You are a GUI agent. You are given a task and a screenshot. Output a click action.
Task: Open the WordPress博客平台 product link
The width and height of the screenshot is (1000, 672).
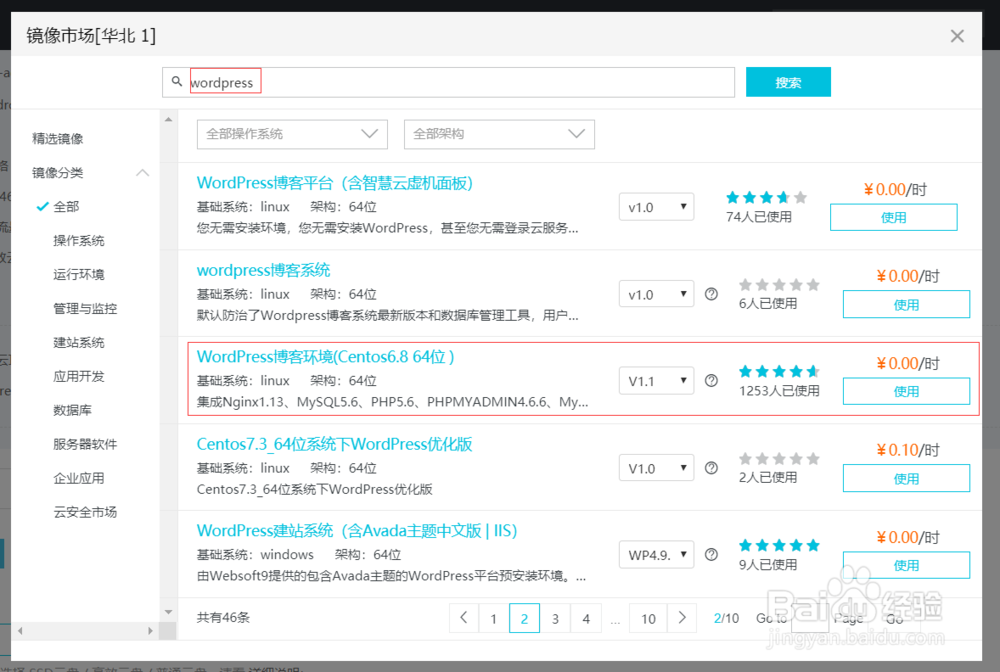pos(336,183)
